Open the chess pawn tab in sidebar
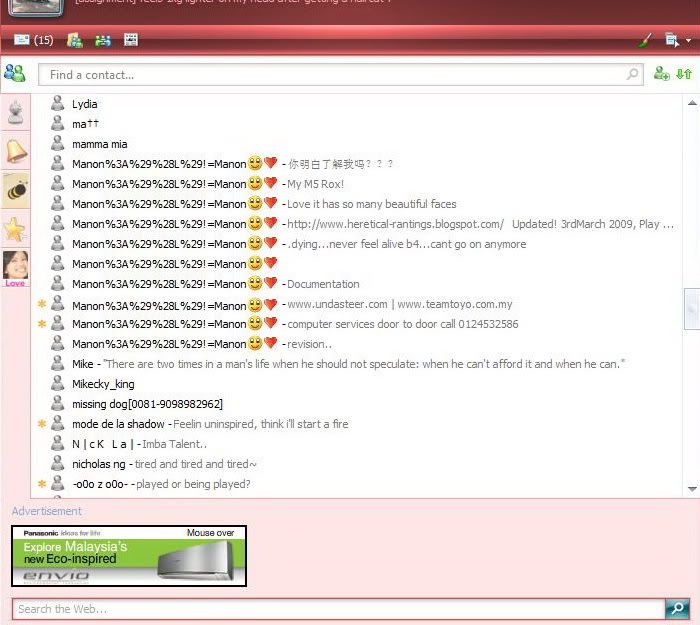This screenshot has height=625, width=700. click(16, 112)
